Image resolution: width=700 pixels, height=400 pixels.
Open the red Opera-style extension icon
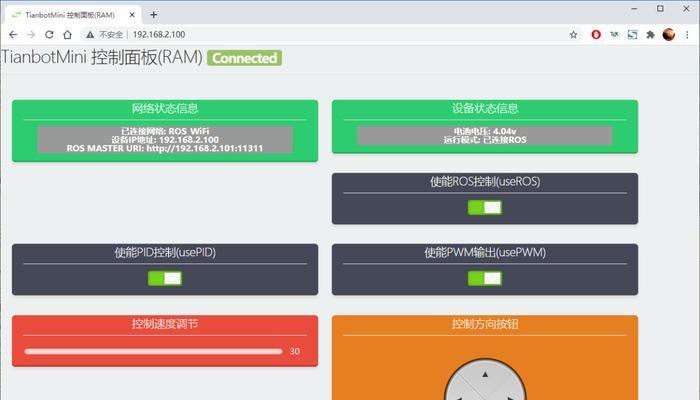(596, 34)
